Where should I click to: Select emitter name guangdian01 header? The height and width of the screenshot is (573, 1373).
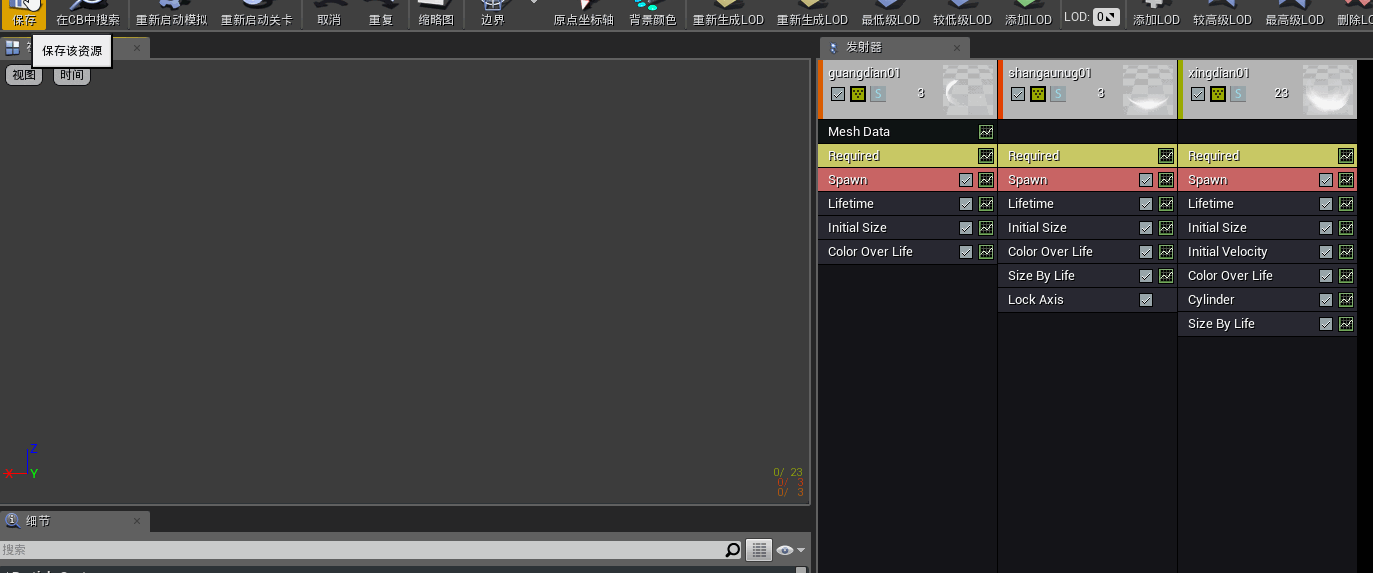(865, 73)
